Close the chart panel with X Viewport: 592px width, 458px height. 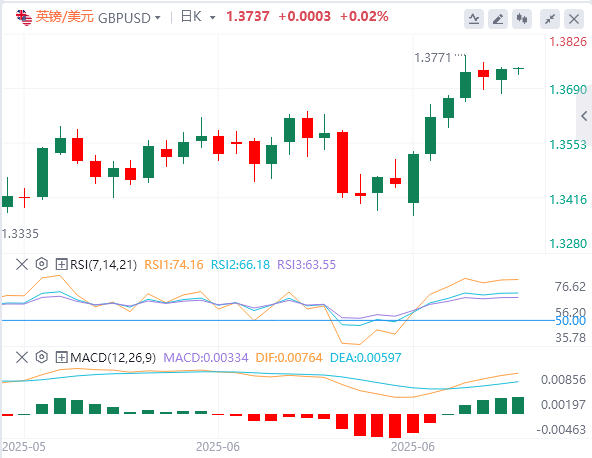point(574,19)
